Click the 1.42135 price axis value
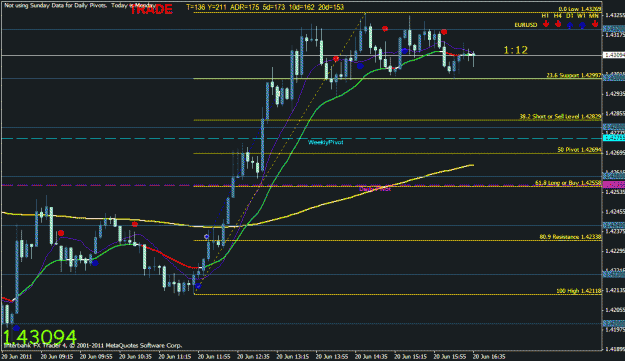This screenshot has height=361, width=625. pos(615,290)
